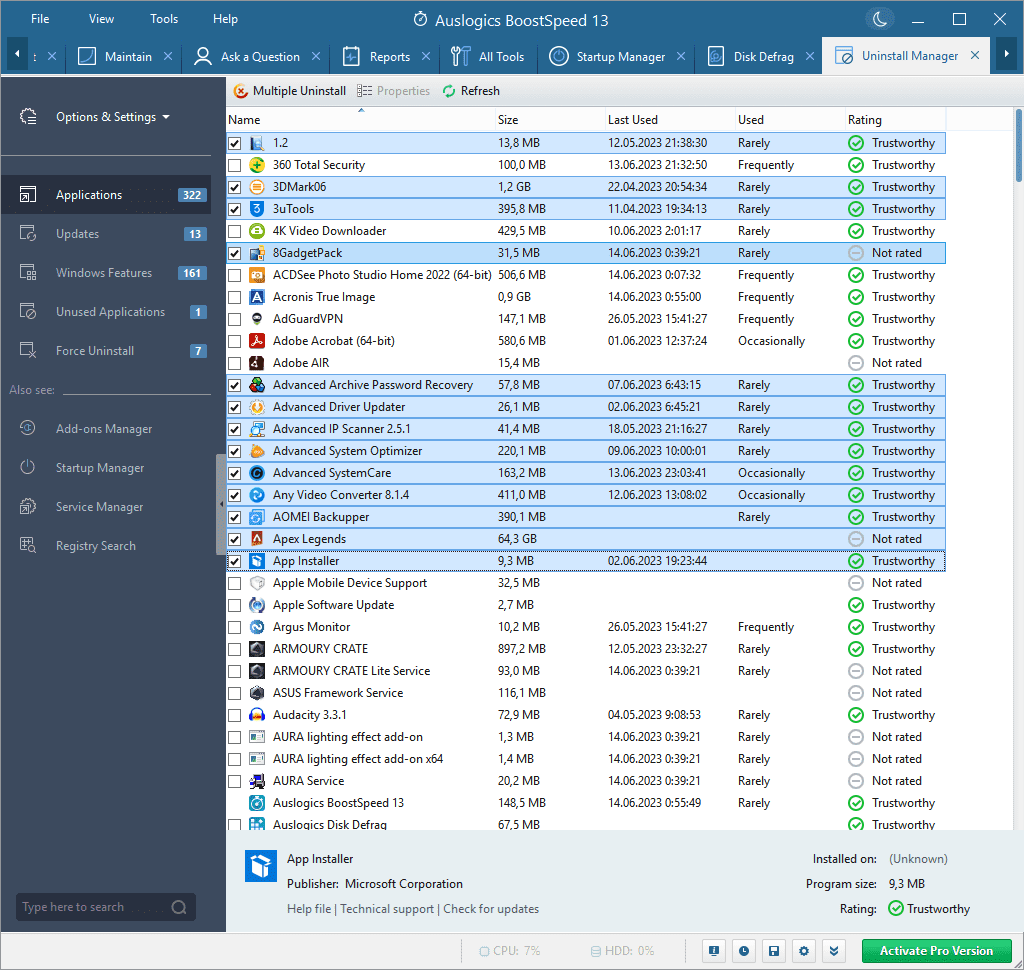The height and width of the screenshot is (970, 1024).
Task: Click the Type here to search field
Action: (x=106, y=907)
